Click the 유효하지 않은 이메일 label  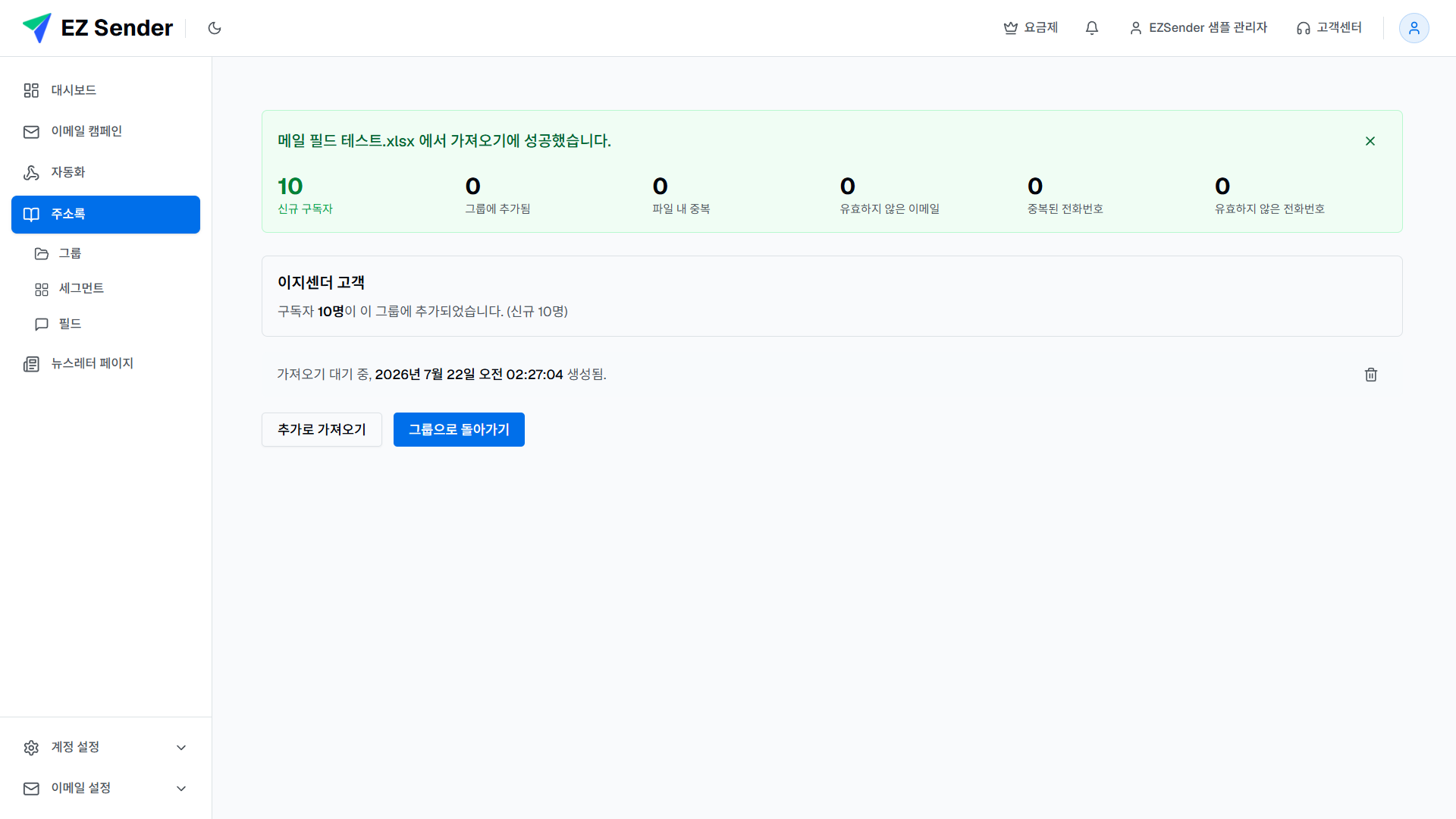click(x=890, y=209)
